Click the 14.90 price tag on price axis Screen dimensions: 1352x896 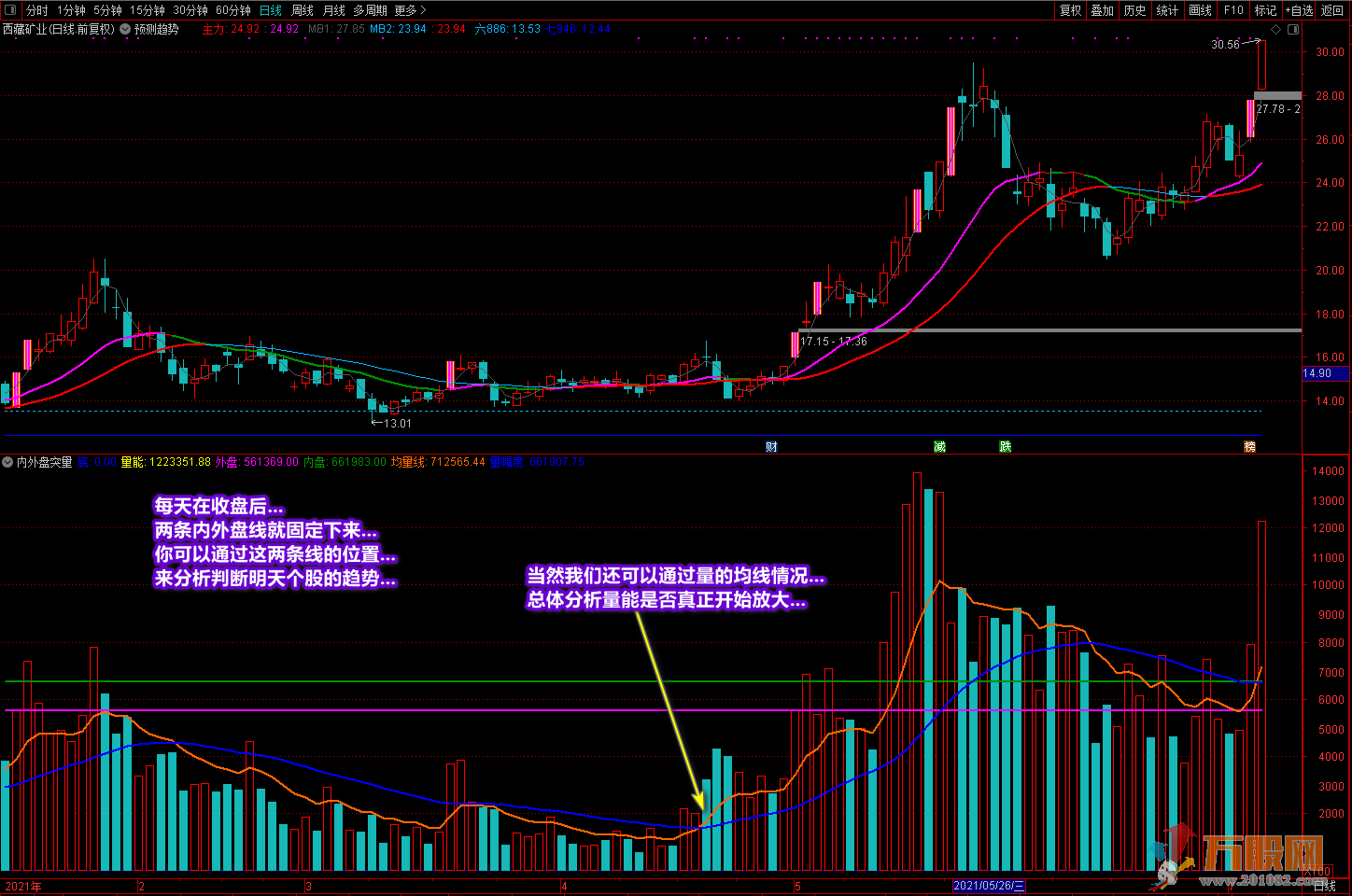(1324, 373)
